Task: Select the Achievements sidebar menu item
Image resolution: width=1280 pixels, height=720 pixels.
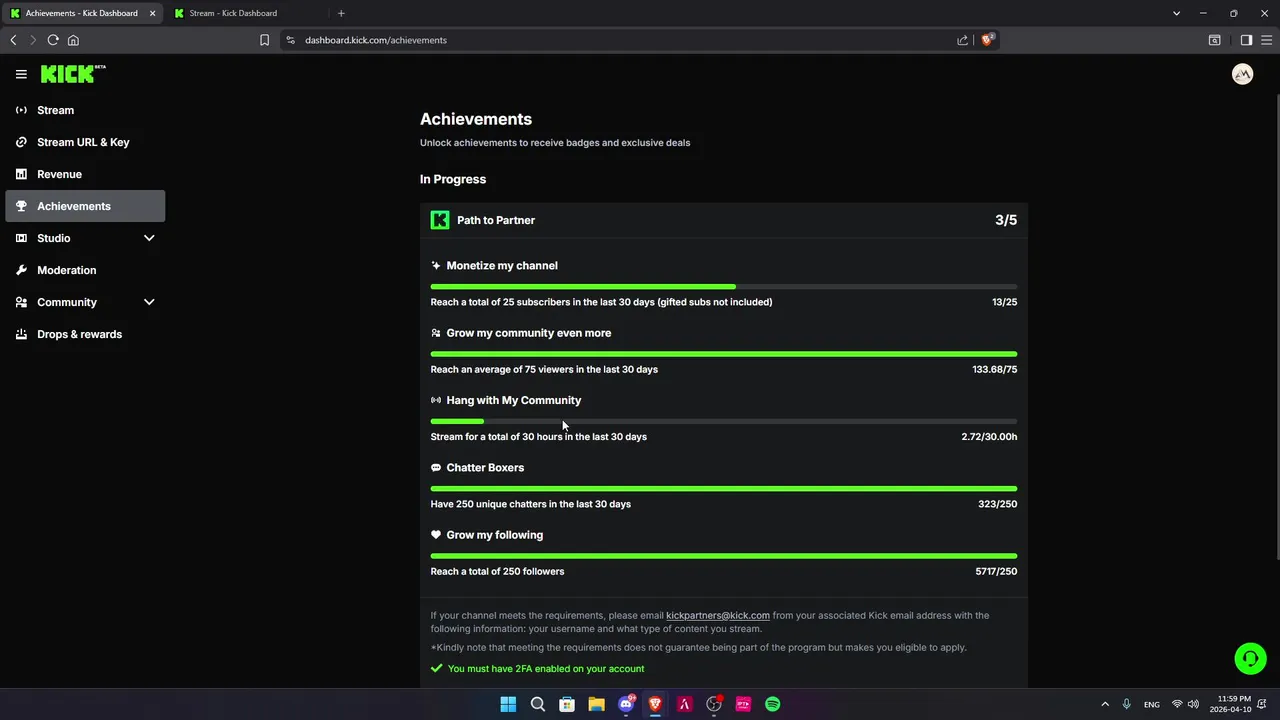Action: (x=85, y=206)
